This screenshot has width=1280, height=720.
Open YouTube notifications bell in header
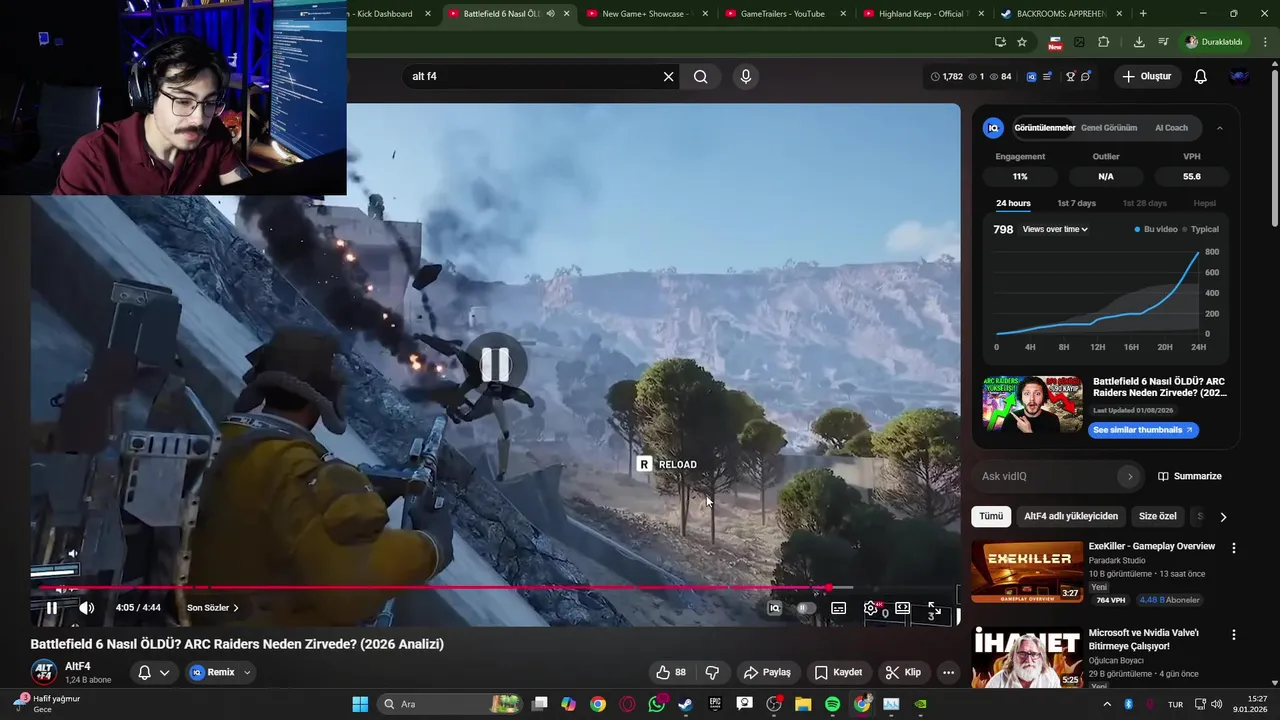point(1201,76)
